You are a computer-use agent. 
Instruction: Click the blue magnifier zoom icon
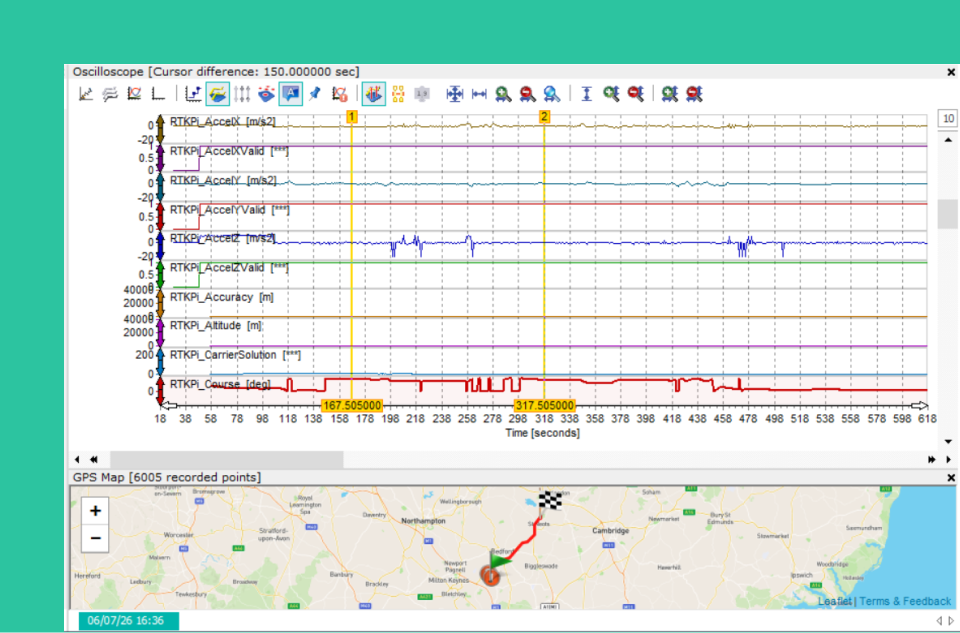pos(552,94)
